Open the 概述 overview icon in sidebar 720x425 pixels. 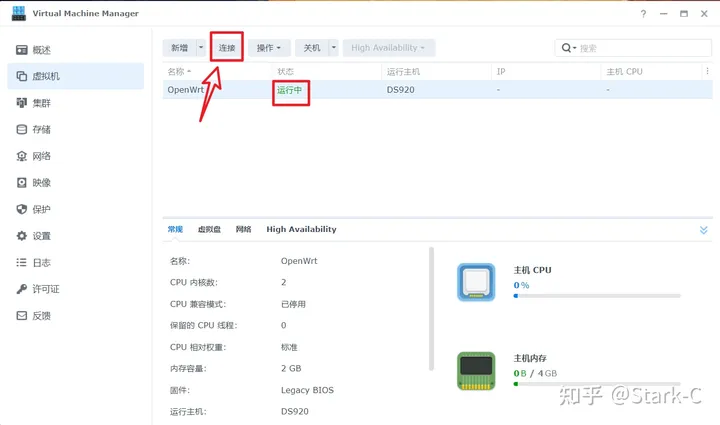pos(22,50)
